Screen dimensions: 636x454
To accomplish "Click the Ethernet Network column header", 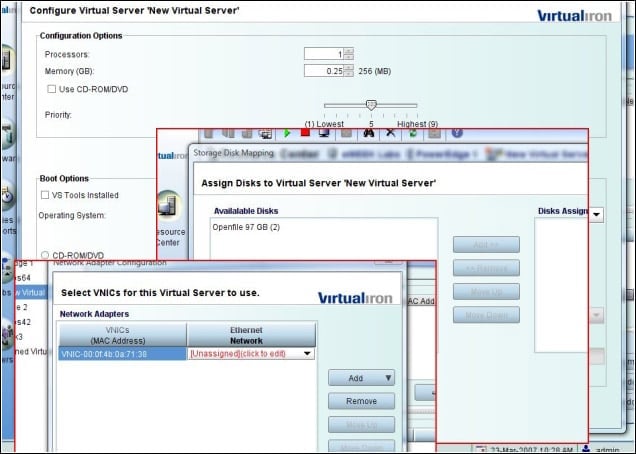I will coord(251,335).
